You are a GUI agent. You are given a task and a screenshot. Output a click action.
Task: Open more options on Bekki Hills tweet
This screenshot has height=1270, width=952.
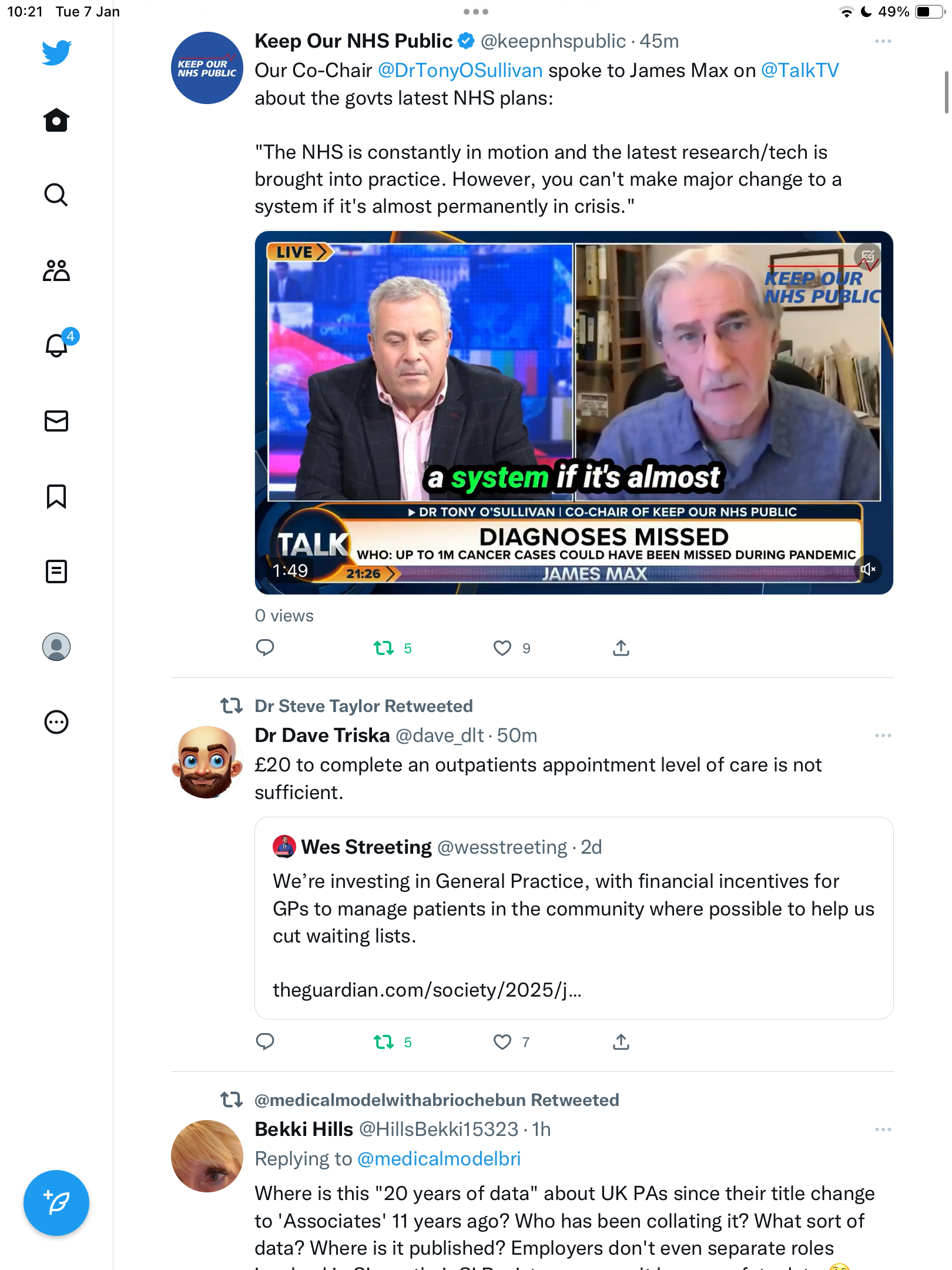[883, 1129]
